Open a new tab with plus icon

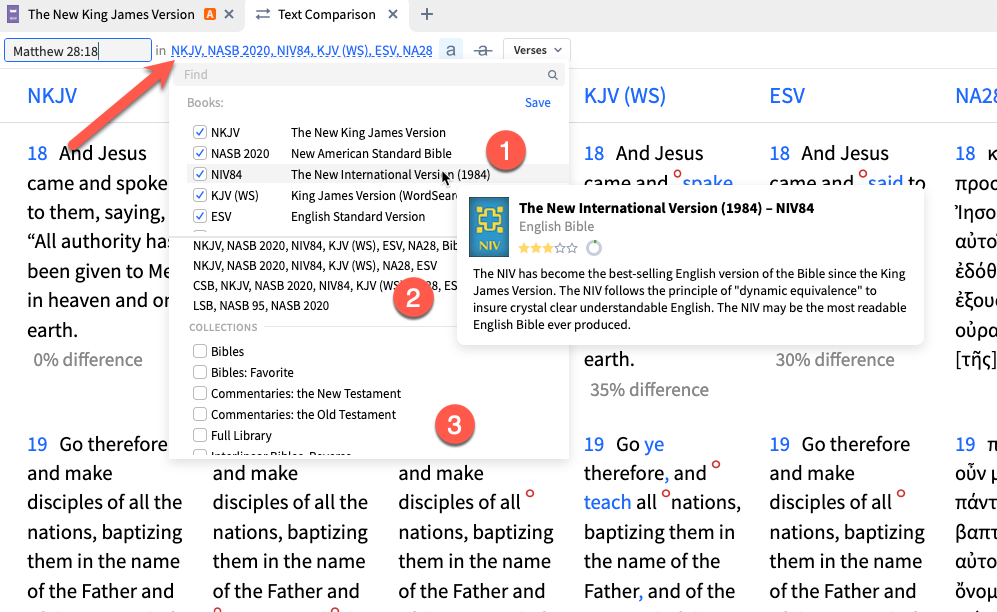point(427,14)
